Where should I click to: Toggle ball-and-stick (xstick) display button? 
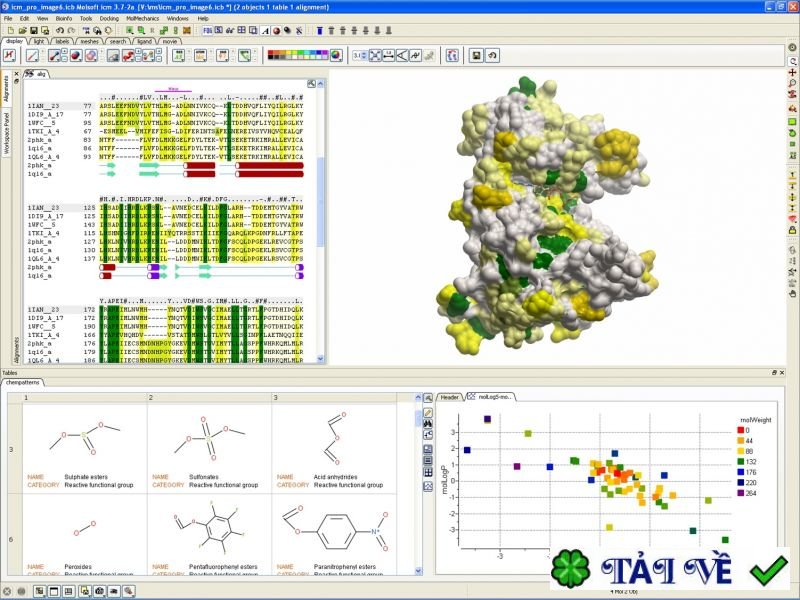tap(54, 55)
